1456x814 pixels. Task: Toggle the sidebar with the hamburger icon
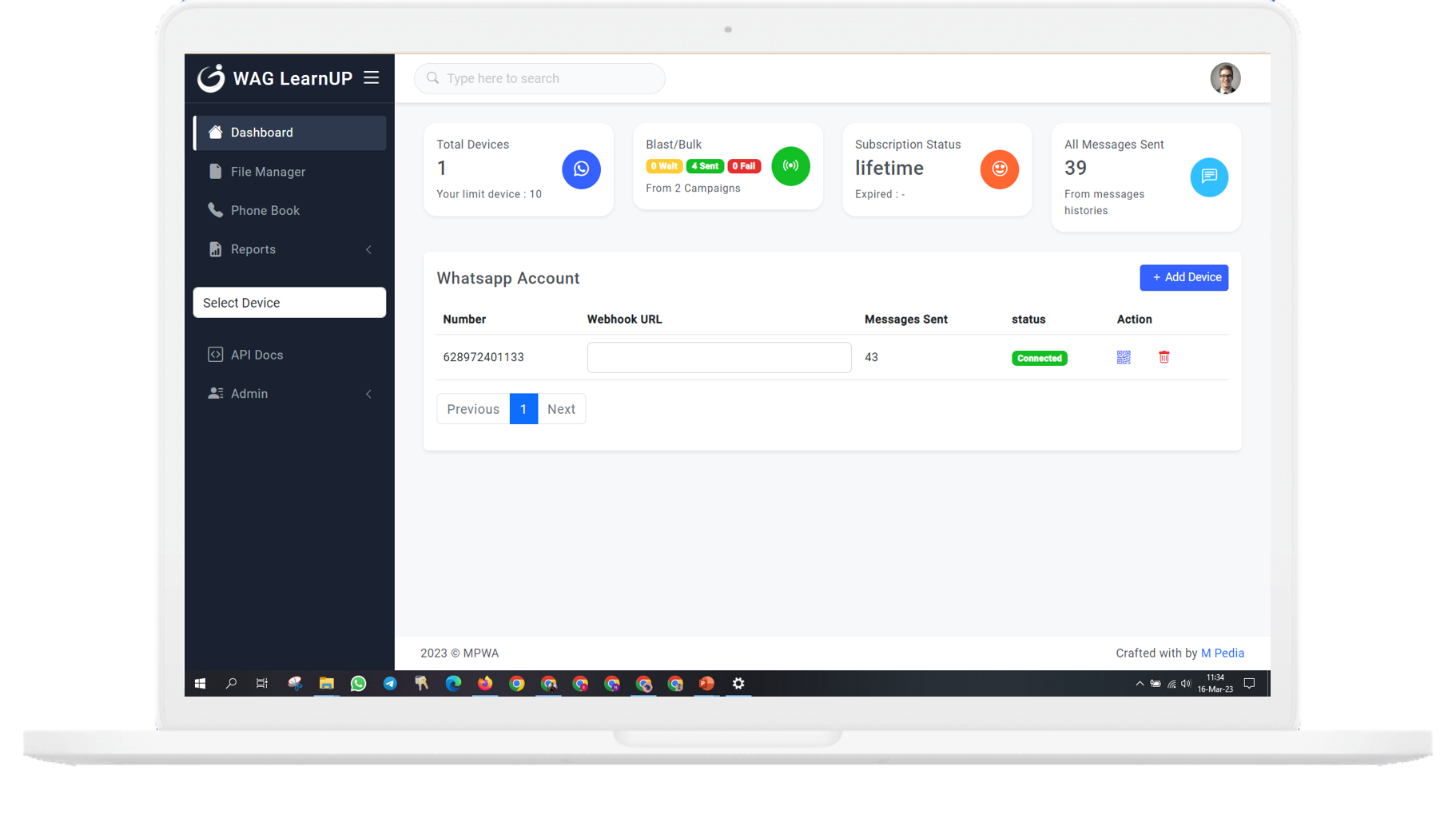click(x=371, y=77)
